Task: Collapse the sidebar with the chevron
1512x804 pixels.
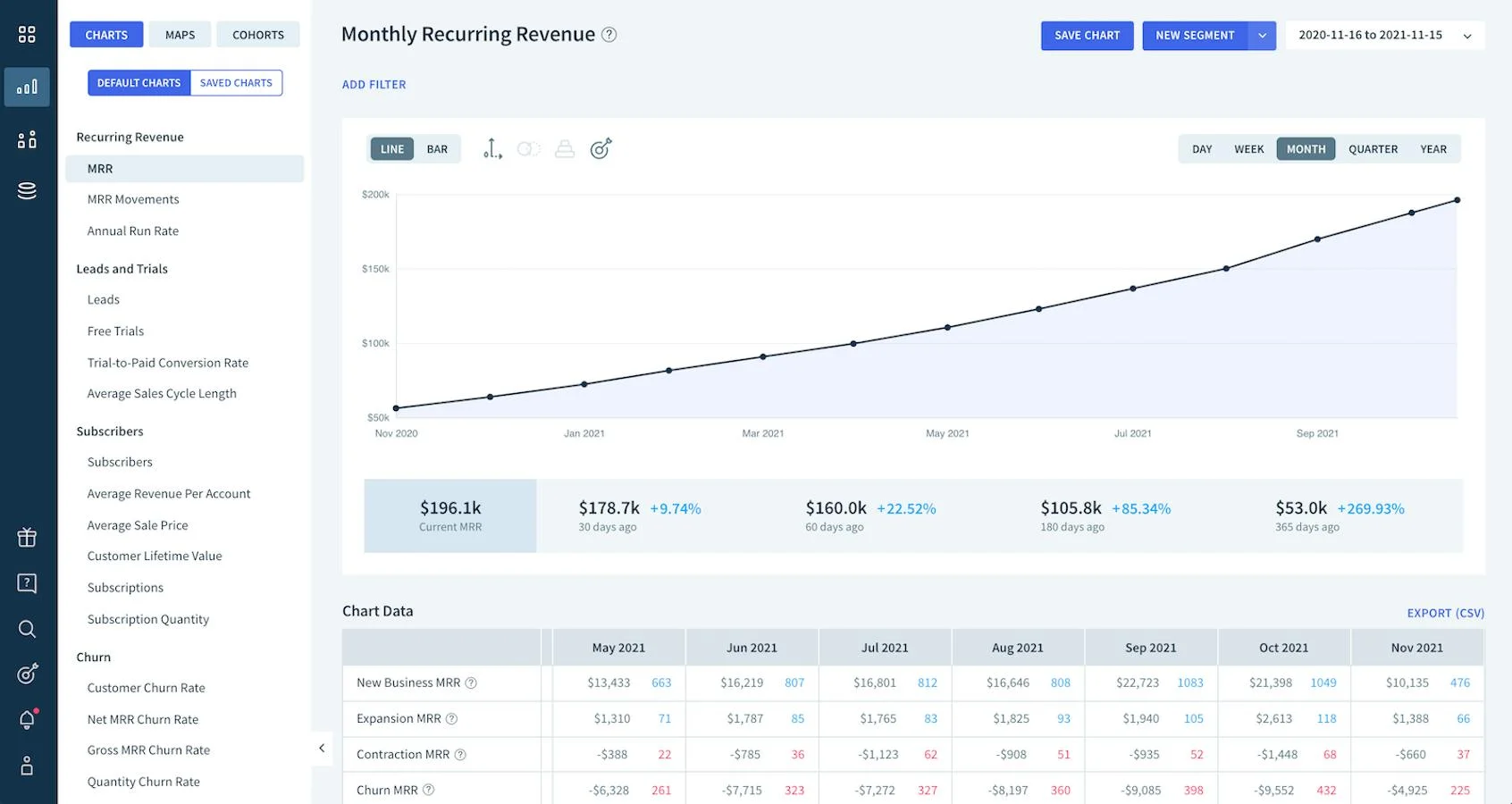Action: click(322, 749)
